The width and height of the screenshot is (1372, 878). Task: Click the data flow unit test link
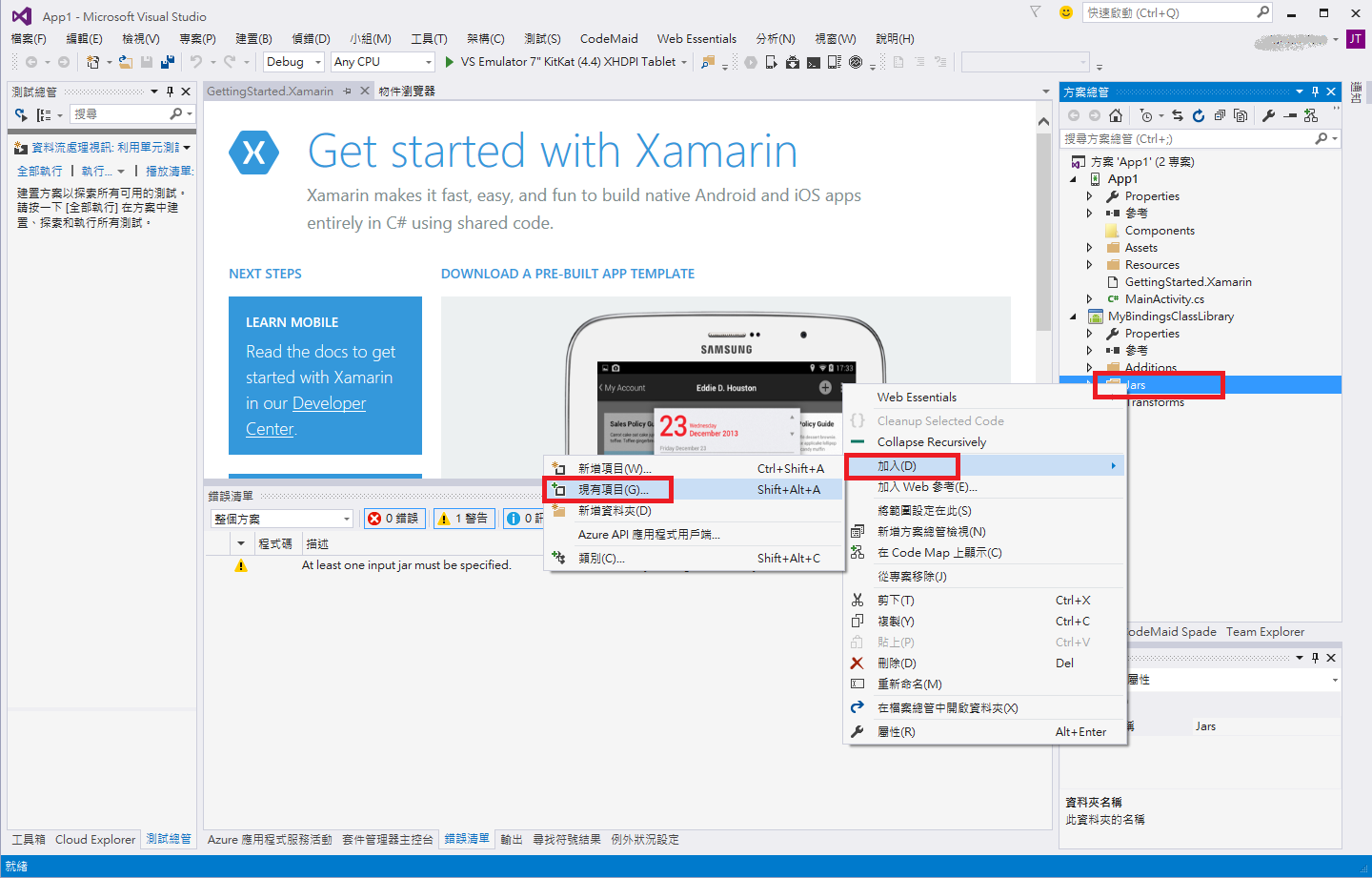[106, 148]
